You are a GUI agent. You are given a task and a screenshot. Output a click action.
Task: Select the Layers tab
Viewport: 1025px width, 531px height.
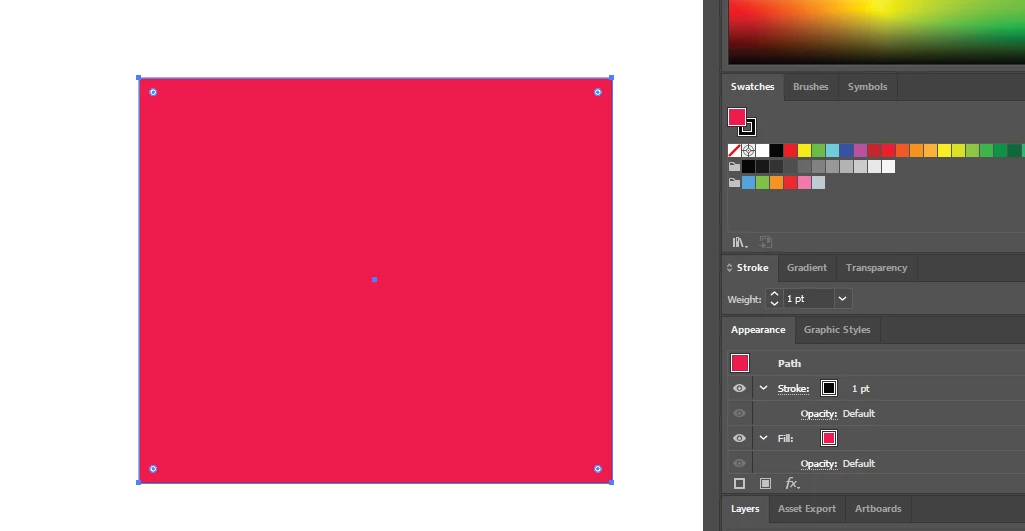click(745, 509)
